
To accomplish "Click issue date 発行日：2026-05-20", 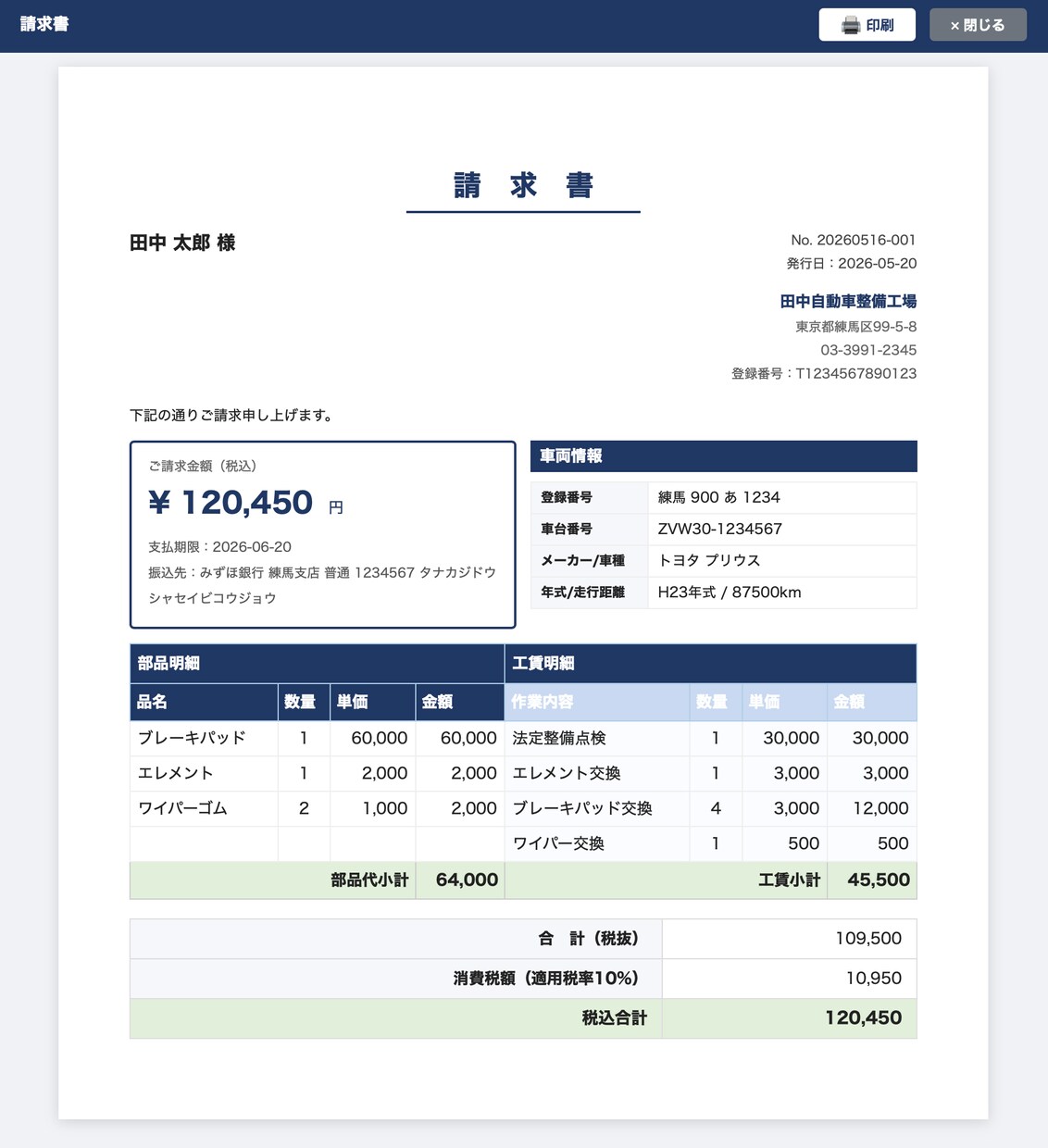I will [852, 263].
